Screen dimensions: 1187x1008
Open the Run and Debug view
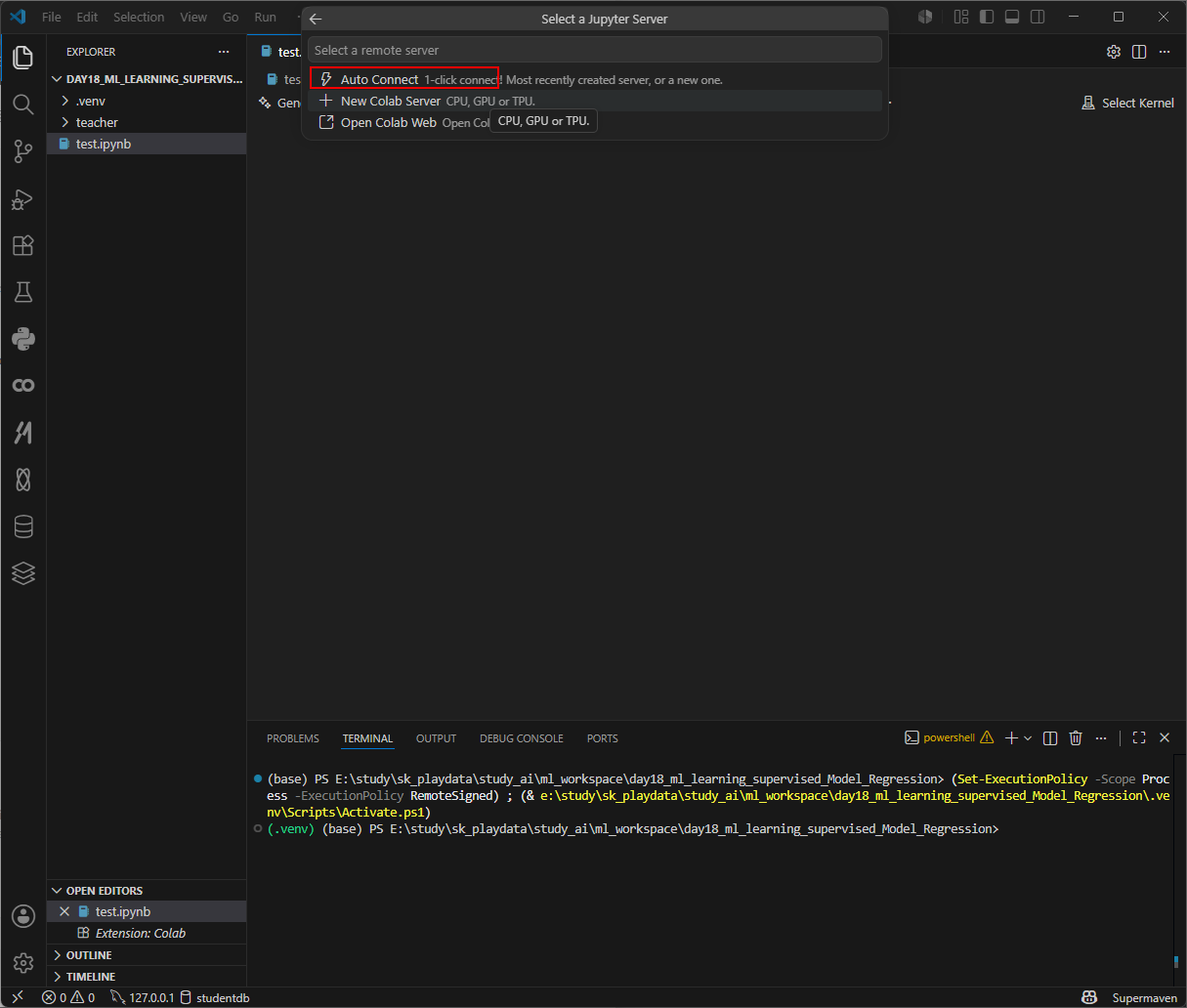point(23,198)
